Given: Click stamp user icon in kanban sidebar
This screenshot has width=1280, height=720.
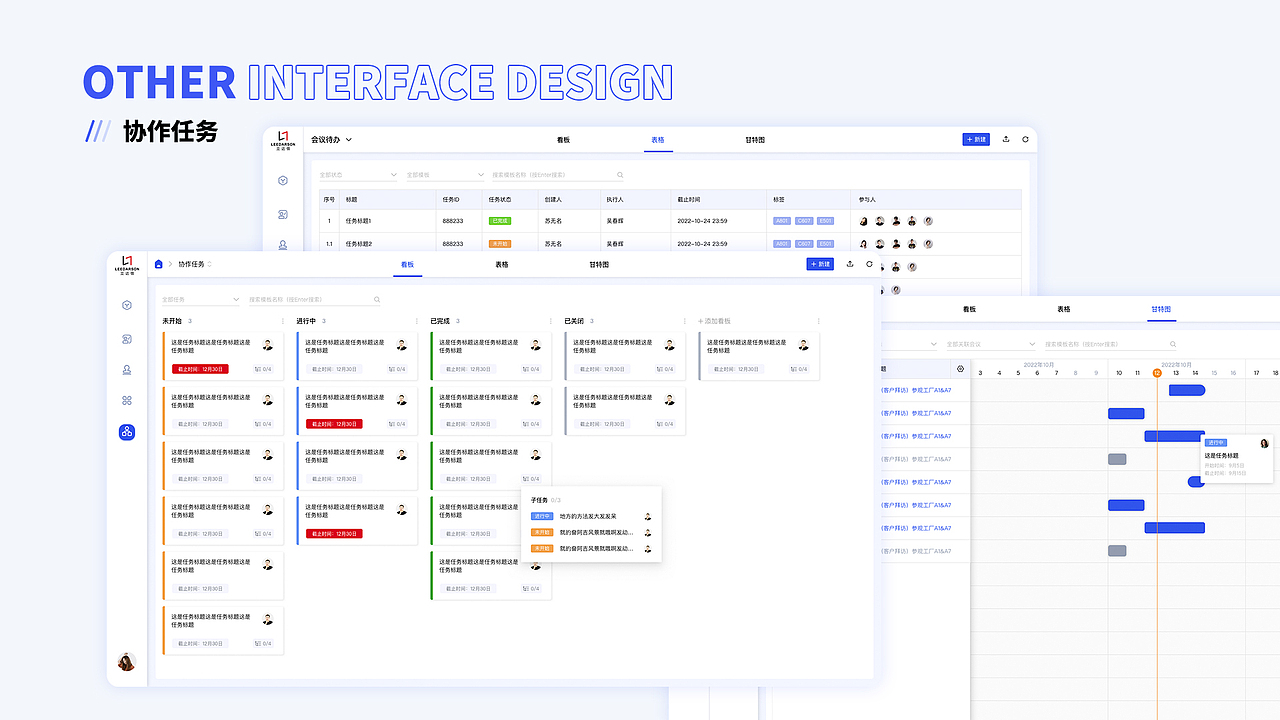Looking at the screenshot, I should click(x=127, y=370).
